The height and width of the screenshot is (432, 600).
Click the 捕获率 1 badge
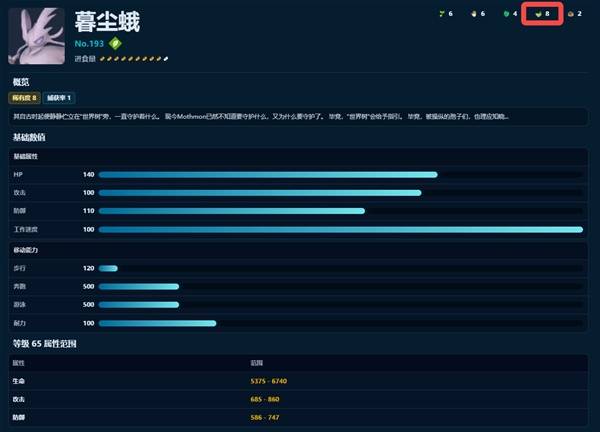coord(59,98)
